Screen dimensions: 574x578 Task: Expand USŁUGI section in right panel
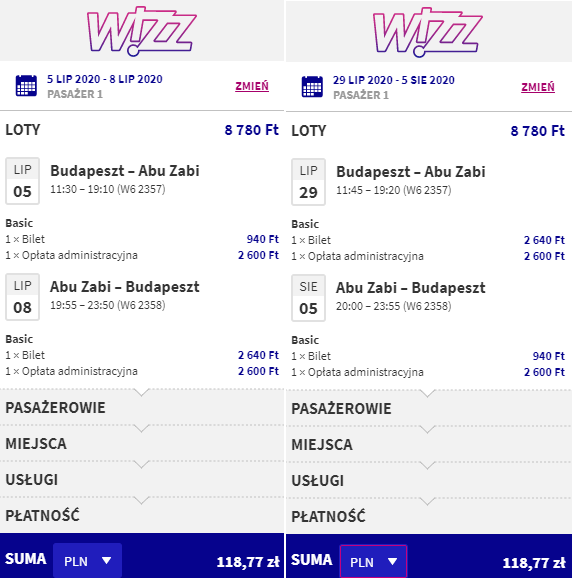(429, 481)
